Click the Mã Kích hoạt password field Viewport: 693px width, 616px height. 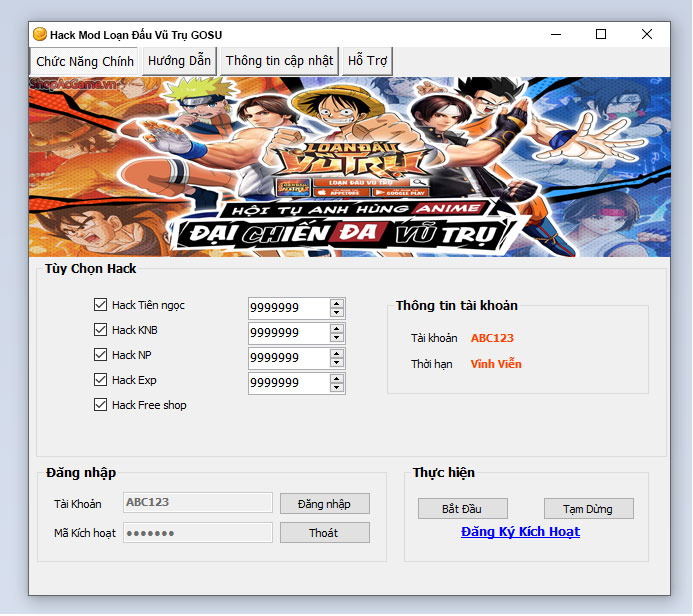point(198,533)
